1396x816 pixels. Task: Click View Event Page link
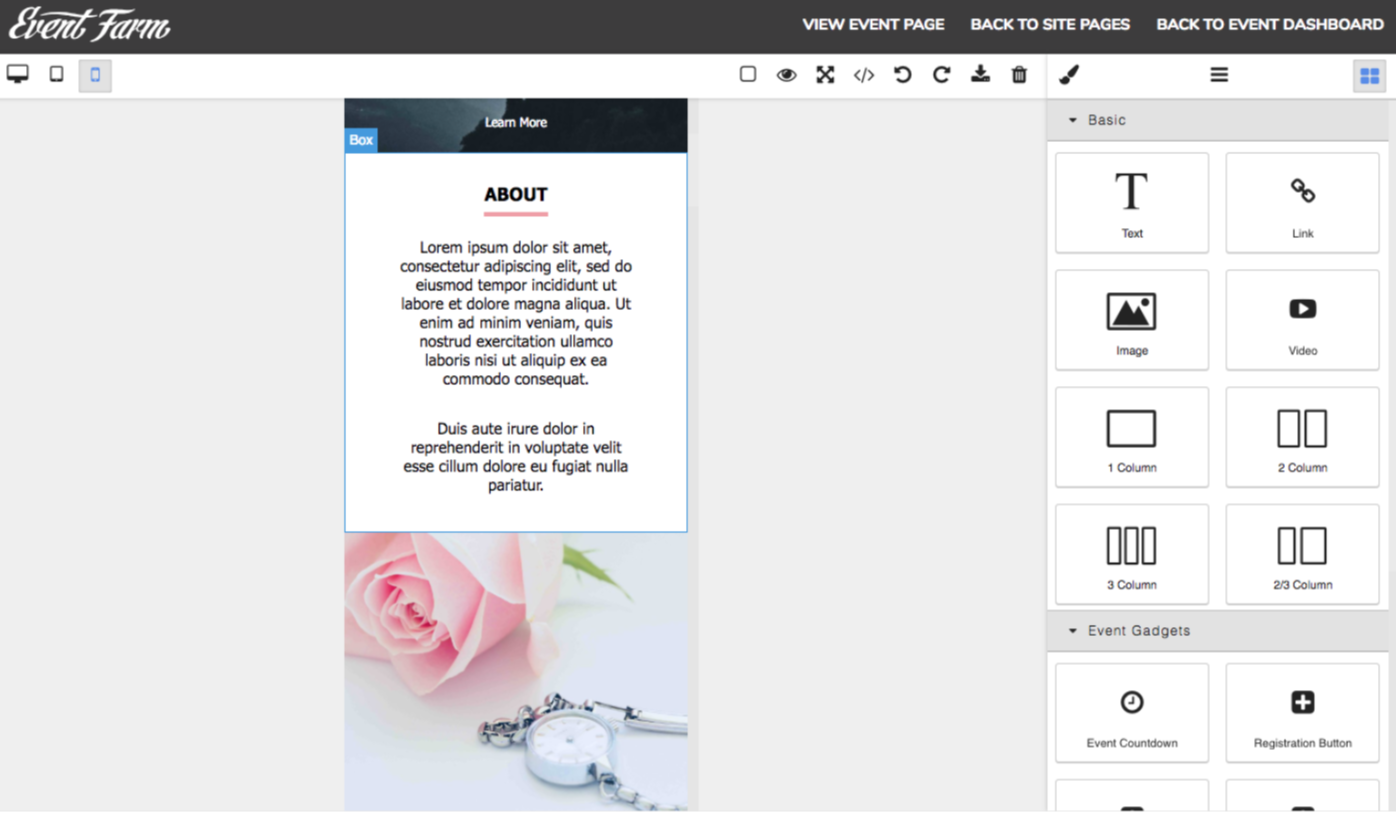(x=873, y=25)
